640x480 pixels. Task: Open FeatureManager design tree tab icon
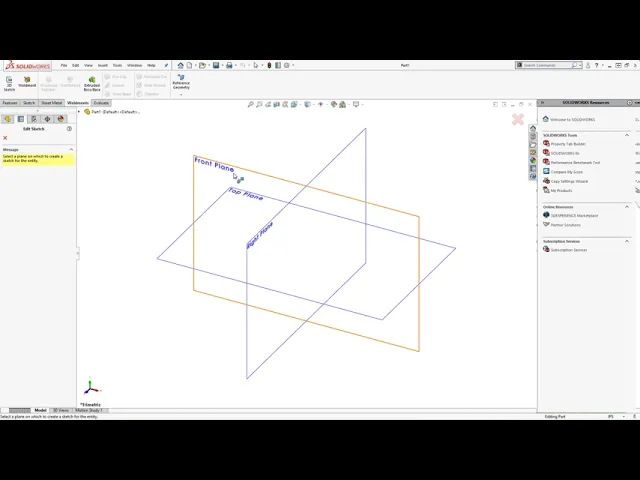coord(7,119)
